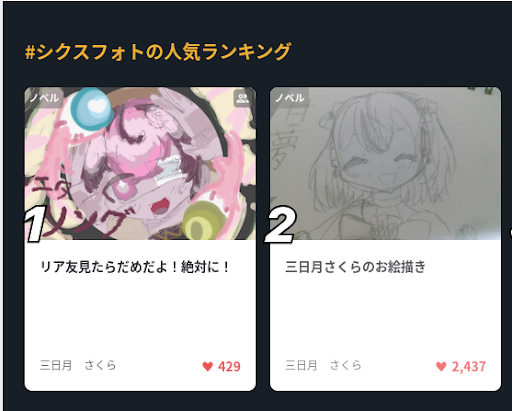Open the title 三日月さくらのお絵描き

pos(355,267)
